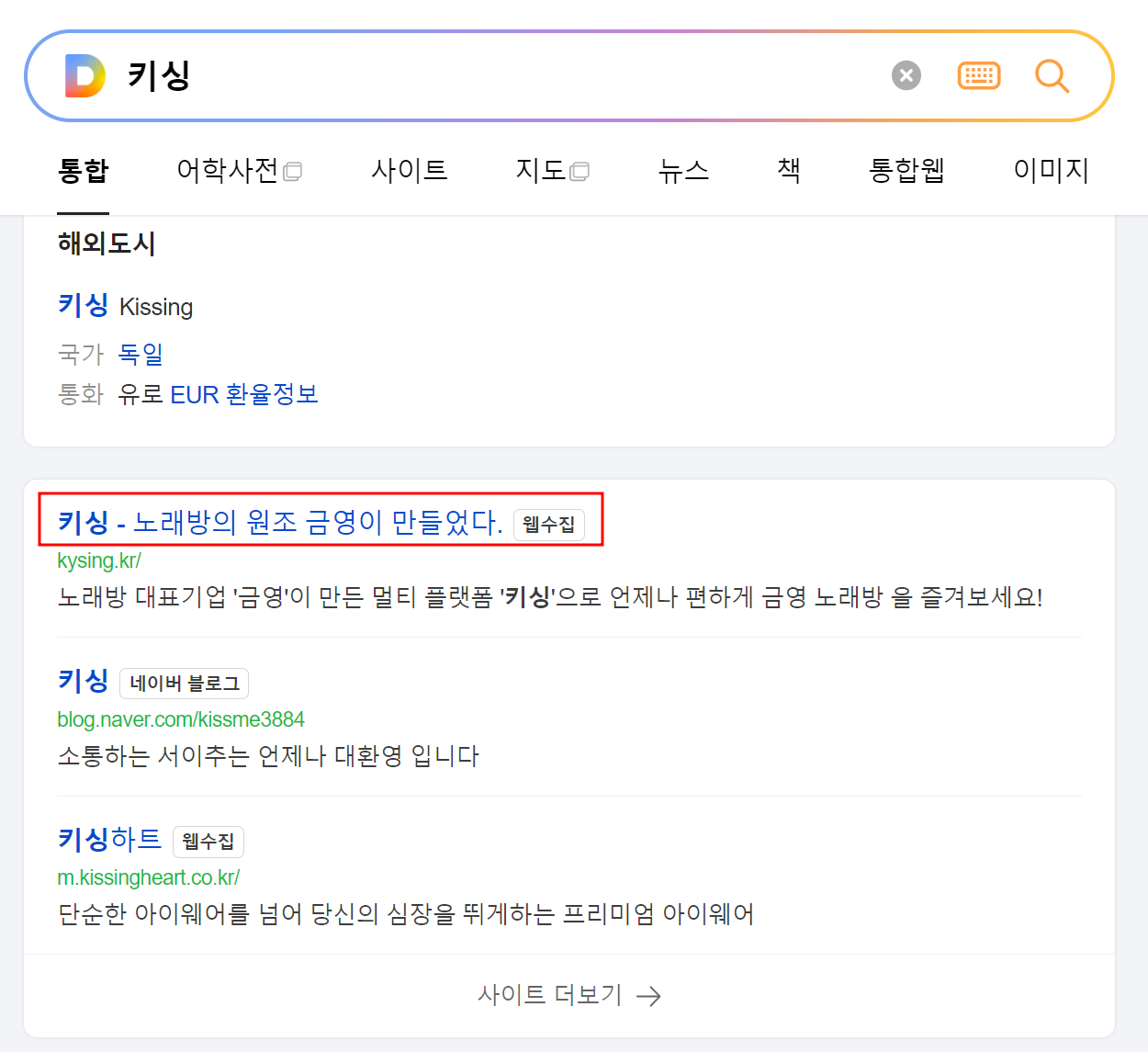Click the clear search query icon

pos(906,75)
